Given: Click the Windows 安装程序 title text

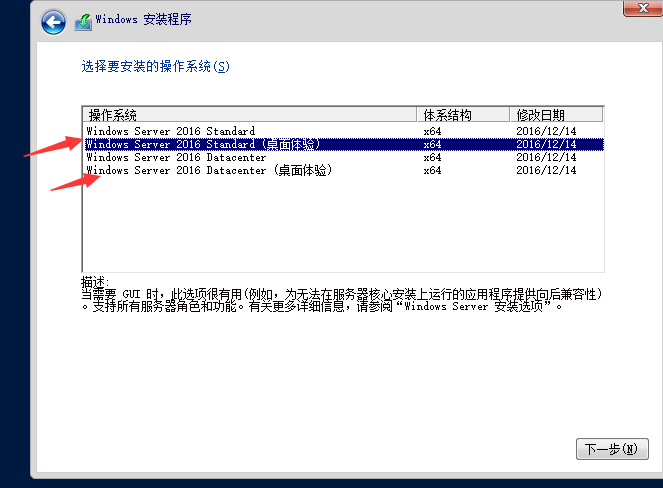Looking at the screenshot, I should point(143,19).
